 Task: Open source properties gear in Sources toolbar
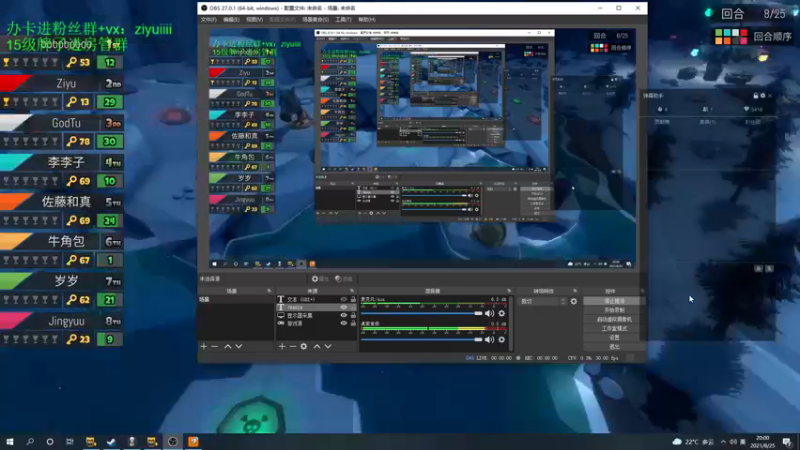pyautogui.click(x=304, y=346)
